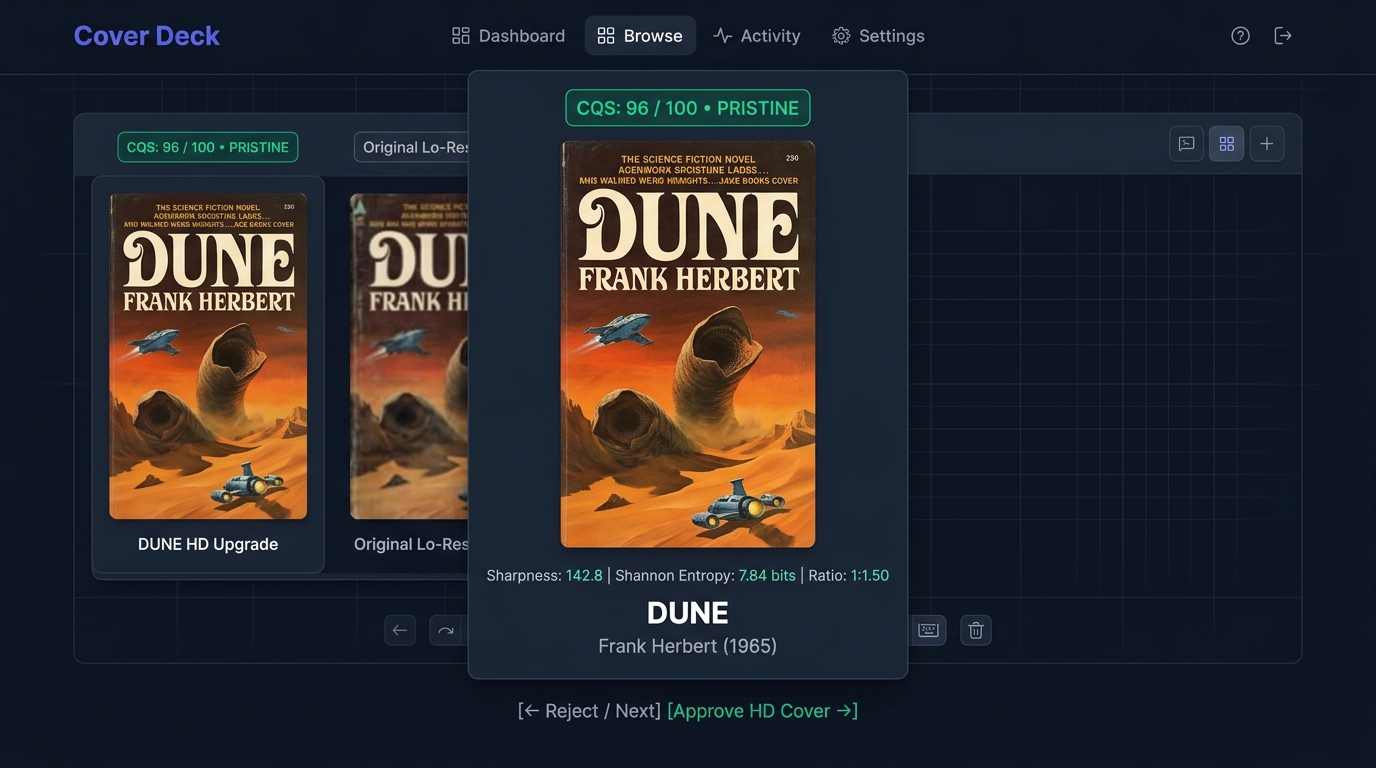Click the Ratio 1:1.50 value

pos(870,575)
